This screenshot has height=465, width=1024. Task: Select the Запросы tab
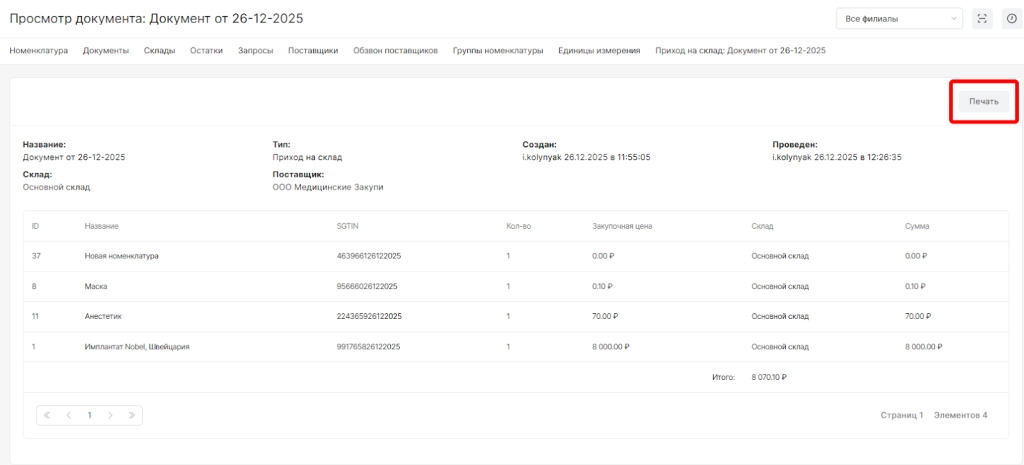click(x=255, y=50)
